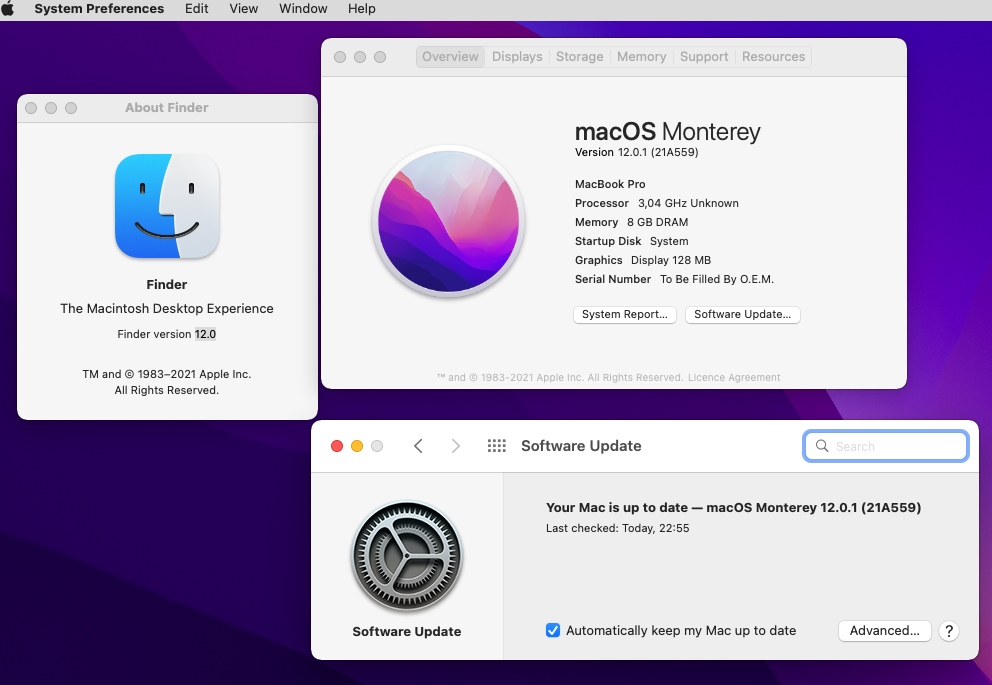
Task: Click the MacBook Pro model text
Action: click(x=610, y=184)
